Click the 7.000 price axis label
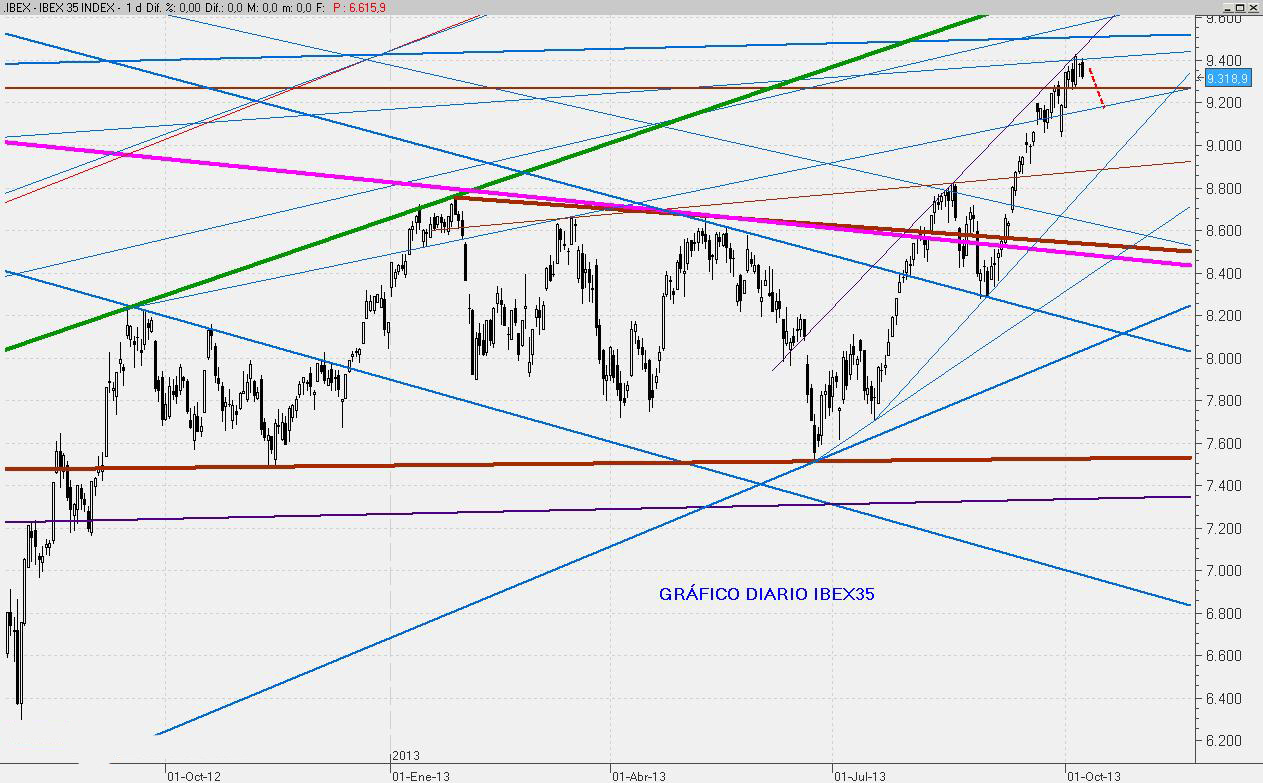 coord(1225,571)
